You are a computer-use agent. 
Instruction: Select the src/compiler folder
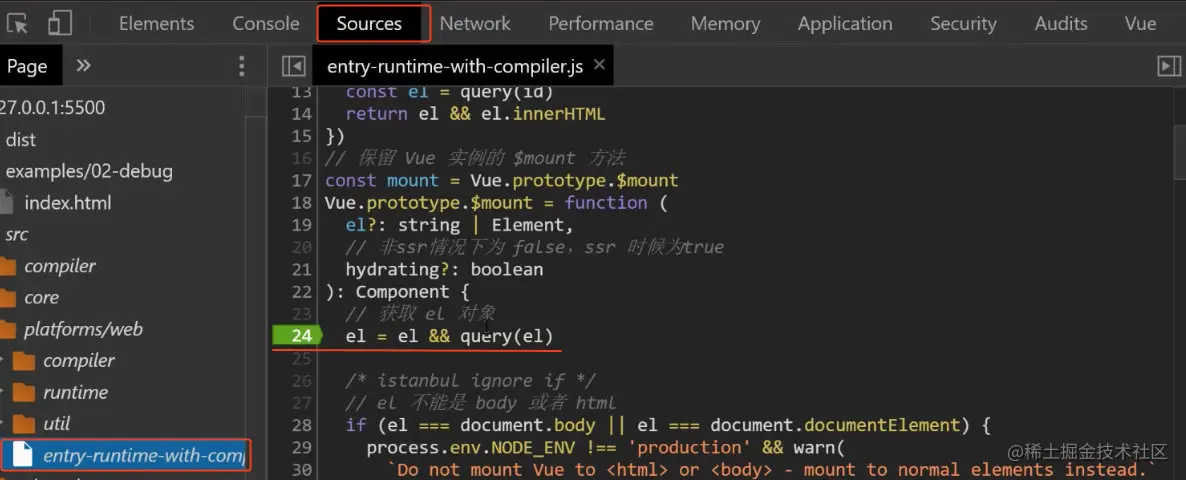pos(60,266)
